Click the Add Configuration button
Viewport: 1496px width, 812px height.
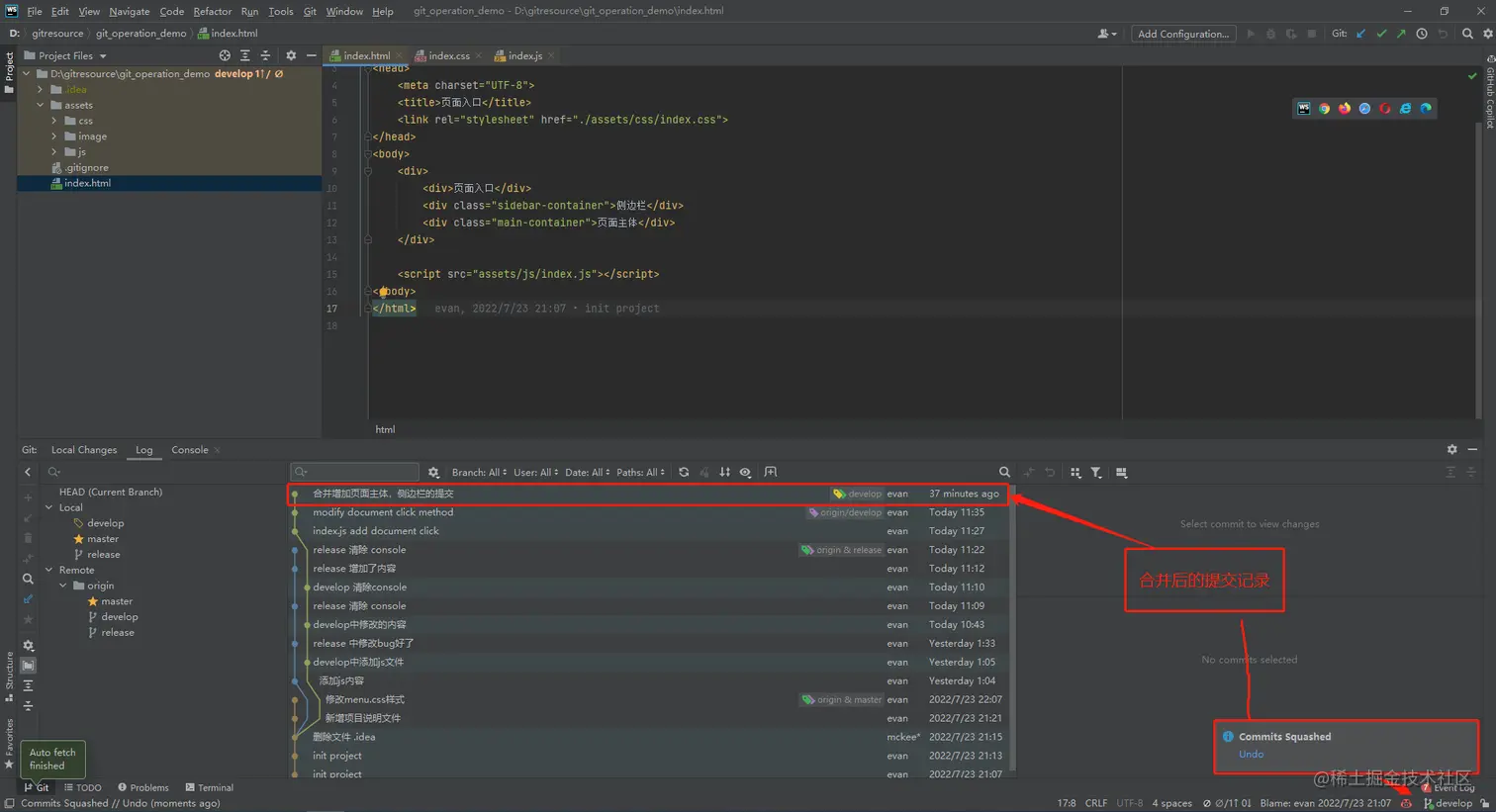[1183, 33]
